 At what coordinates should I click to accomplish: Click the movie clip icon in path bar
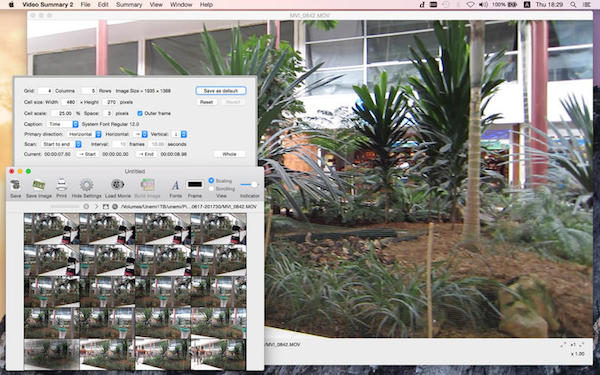106,207
